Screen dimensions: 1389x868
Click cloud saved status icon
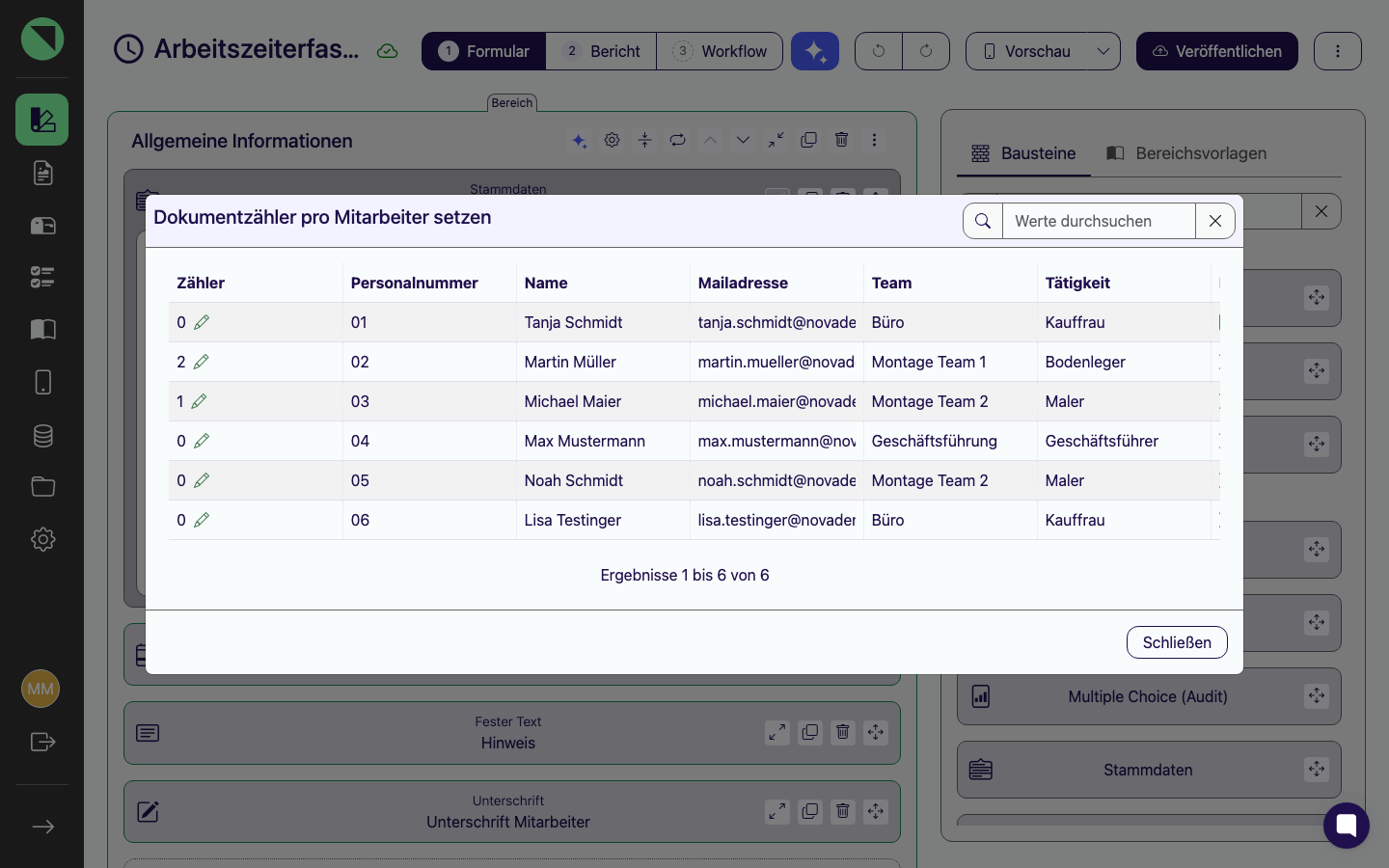(x=388, y=51)
